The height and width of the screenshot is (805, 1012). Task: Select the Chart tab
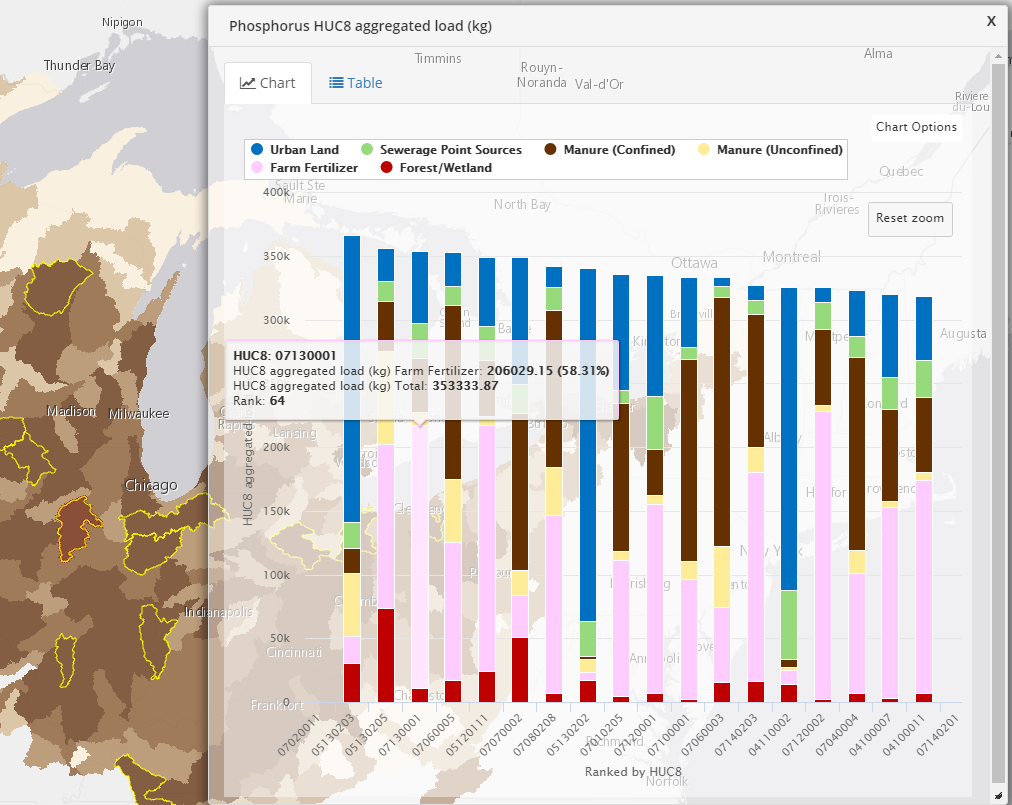[267, 83]
